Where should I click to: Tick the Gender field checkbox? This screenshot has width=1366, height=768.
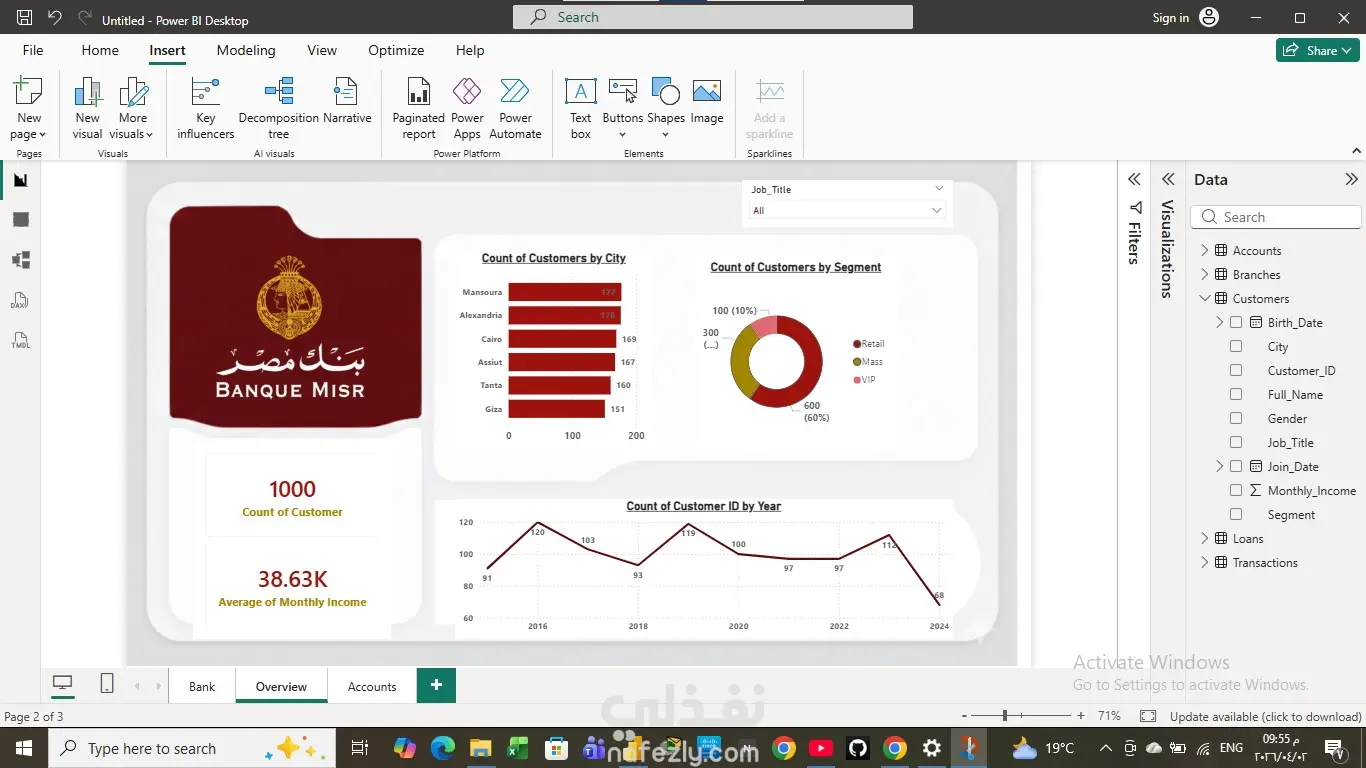click(x=1236, y=419)
